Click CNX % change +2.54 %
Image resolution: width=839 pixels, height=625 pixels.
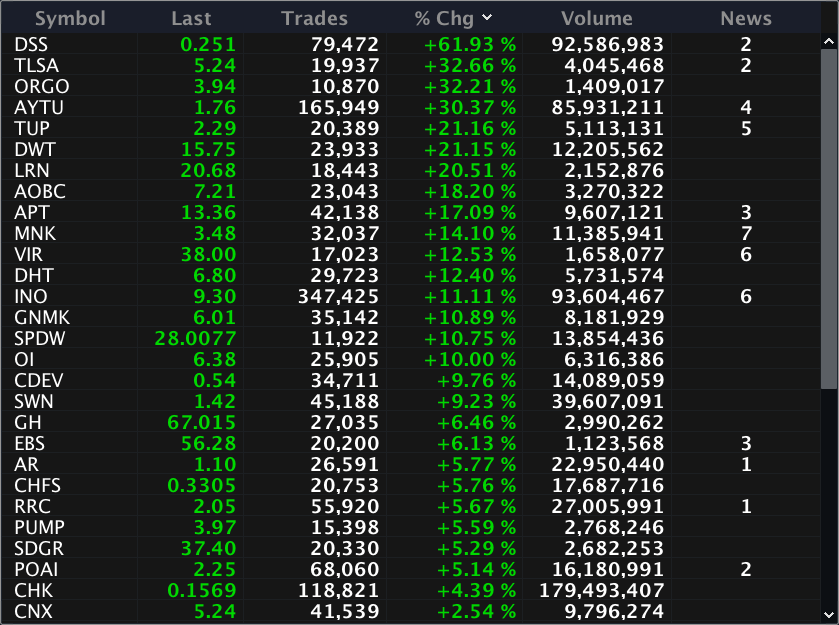coord(476,611)
